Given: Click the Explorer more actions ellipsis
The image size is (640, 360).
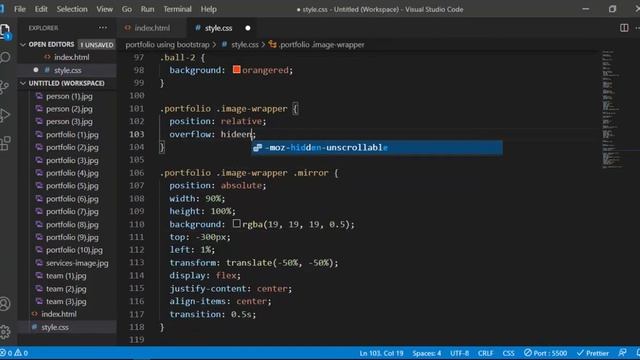Looking at the screenshot, I should pos(103,28).
